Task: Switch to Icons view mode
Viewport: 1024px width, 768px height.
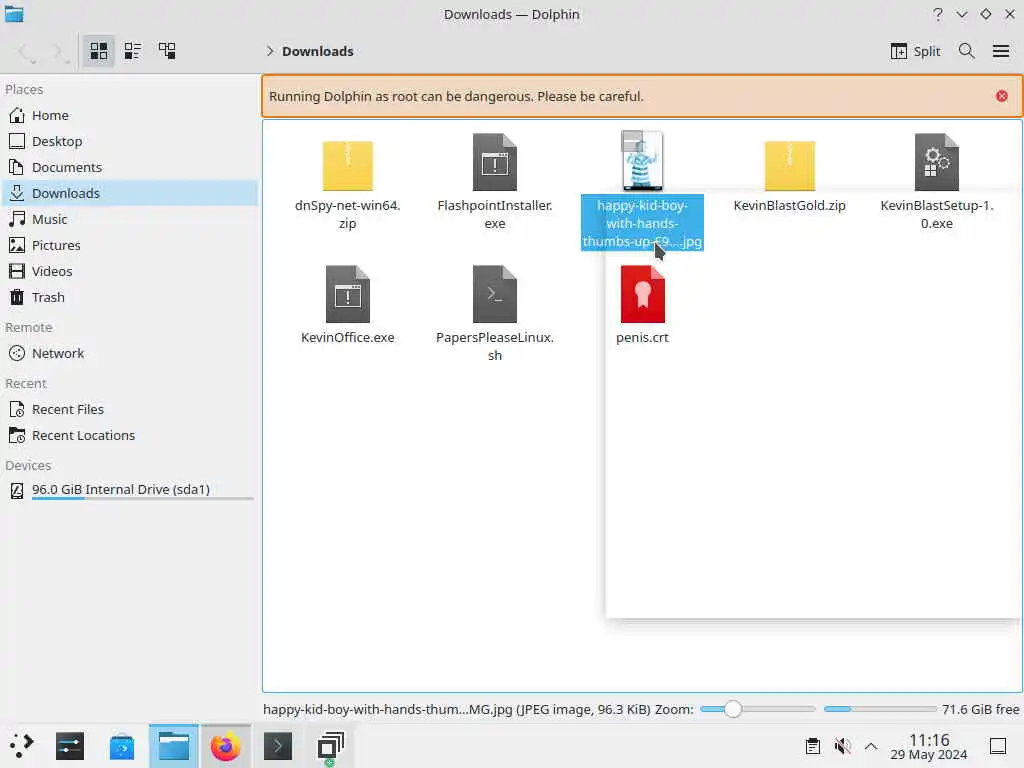Action: (99, 51)
